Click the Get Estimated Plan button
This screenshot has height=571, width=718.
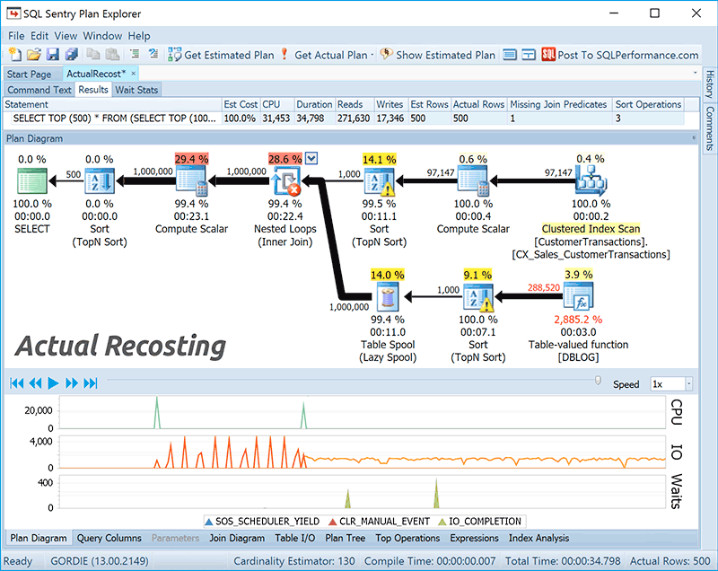coord(221,55)
